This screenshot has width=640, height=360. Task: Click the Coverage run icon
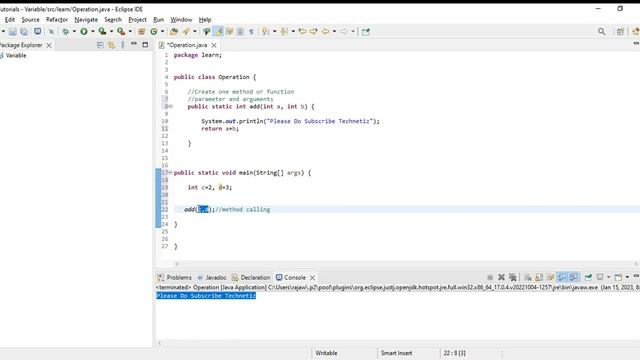click(102, 31)
